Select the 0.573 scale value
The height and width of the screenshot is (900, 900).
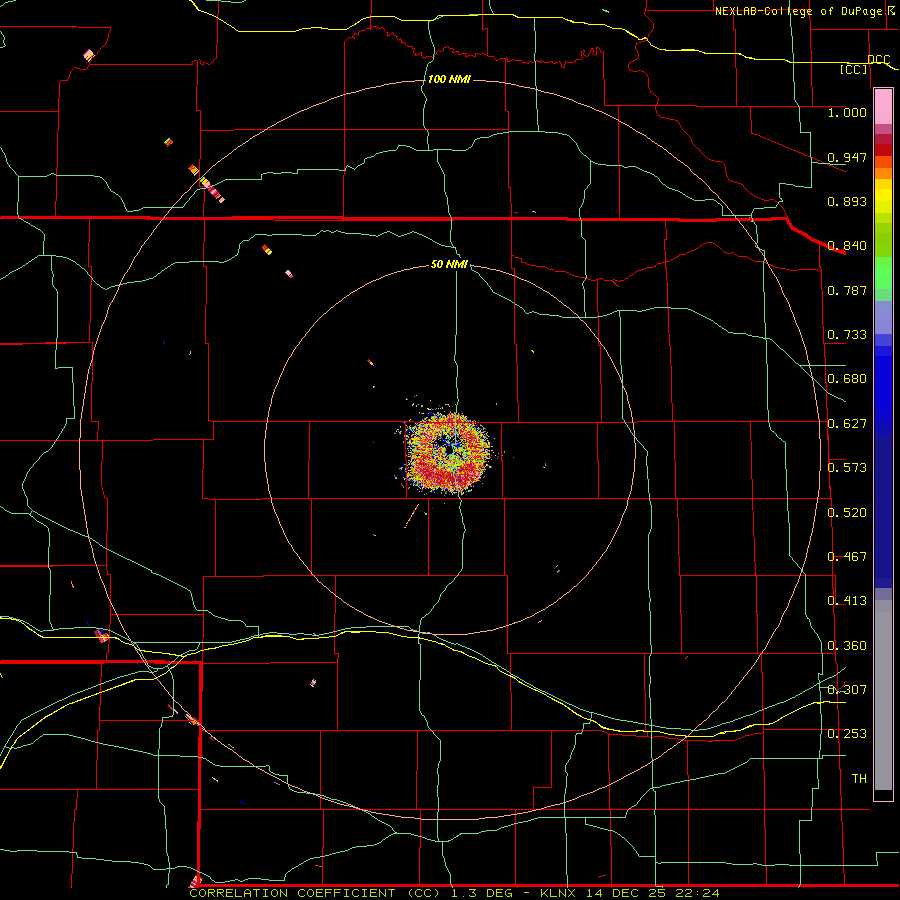pos(847,468)
